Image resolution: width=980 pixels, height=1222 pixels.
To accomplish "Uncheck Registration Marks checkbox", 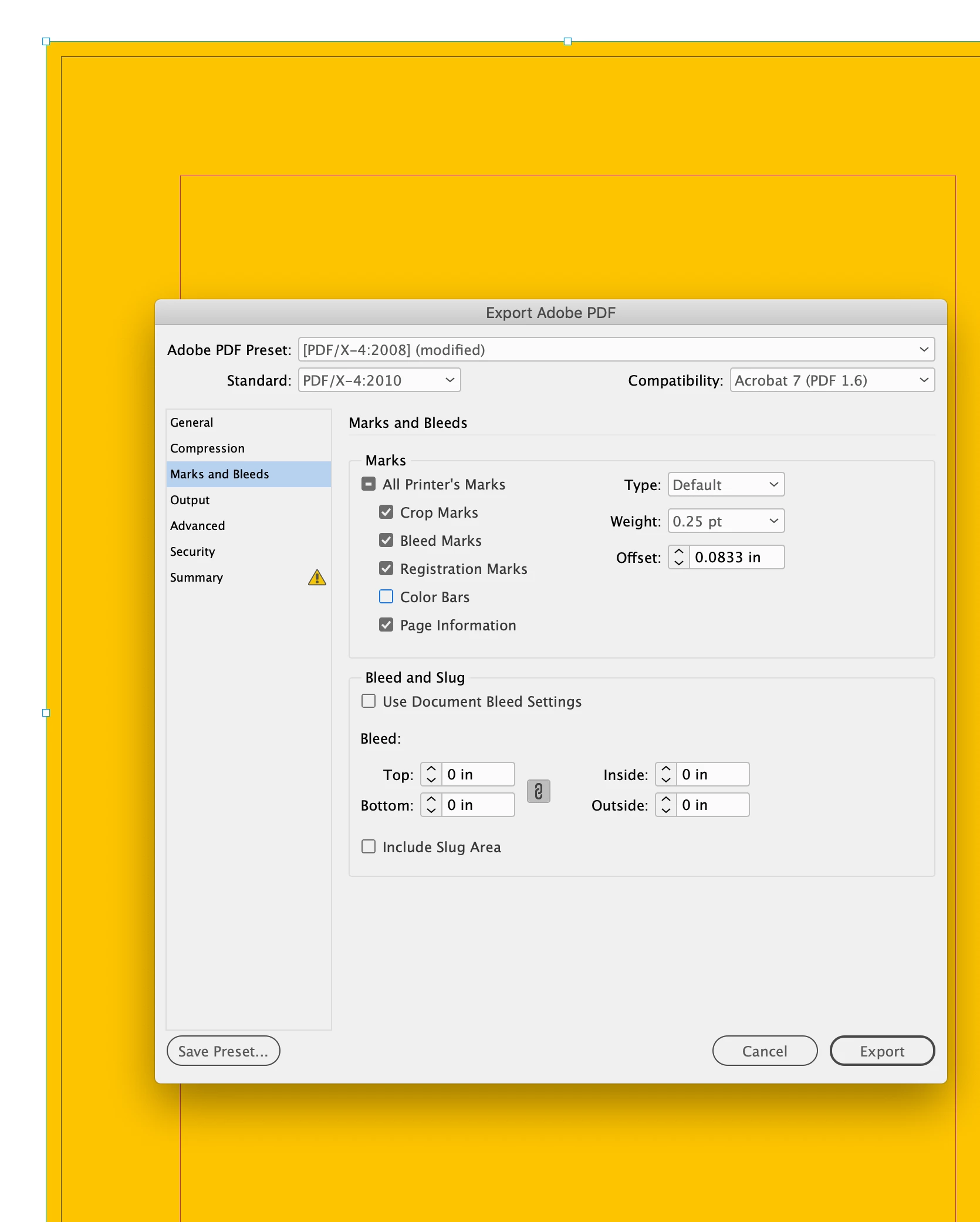I will click(x=386, y=569).
